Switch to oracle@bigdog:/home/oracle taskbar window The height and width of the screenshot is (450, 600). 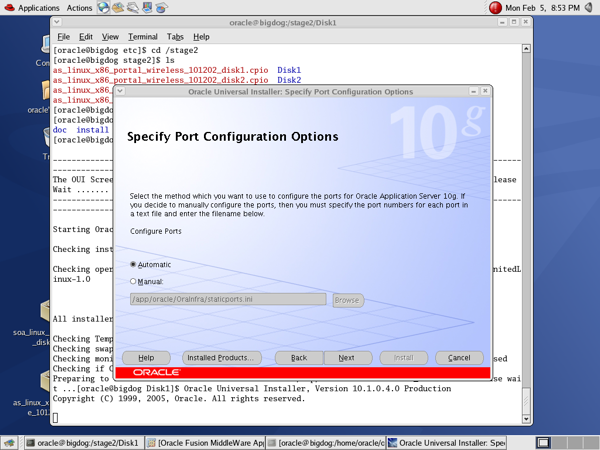[326, 443]
